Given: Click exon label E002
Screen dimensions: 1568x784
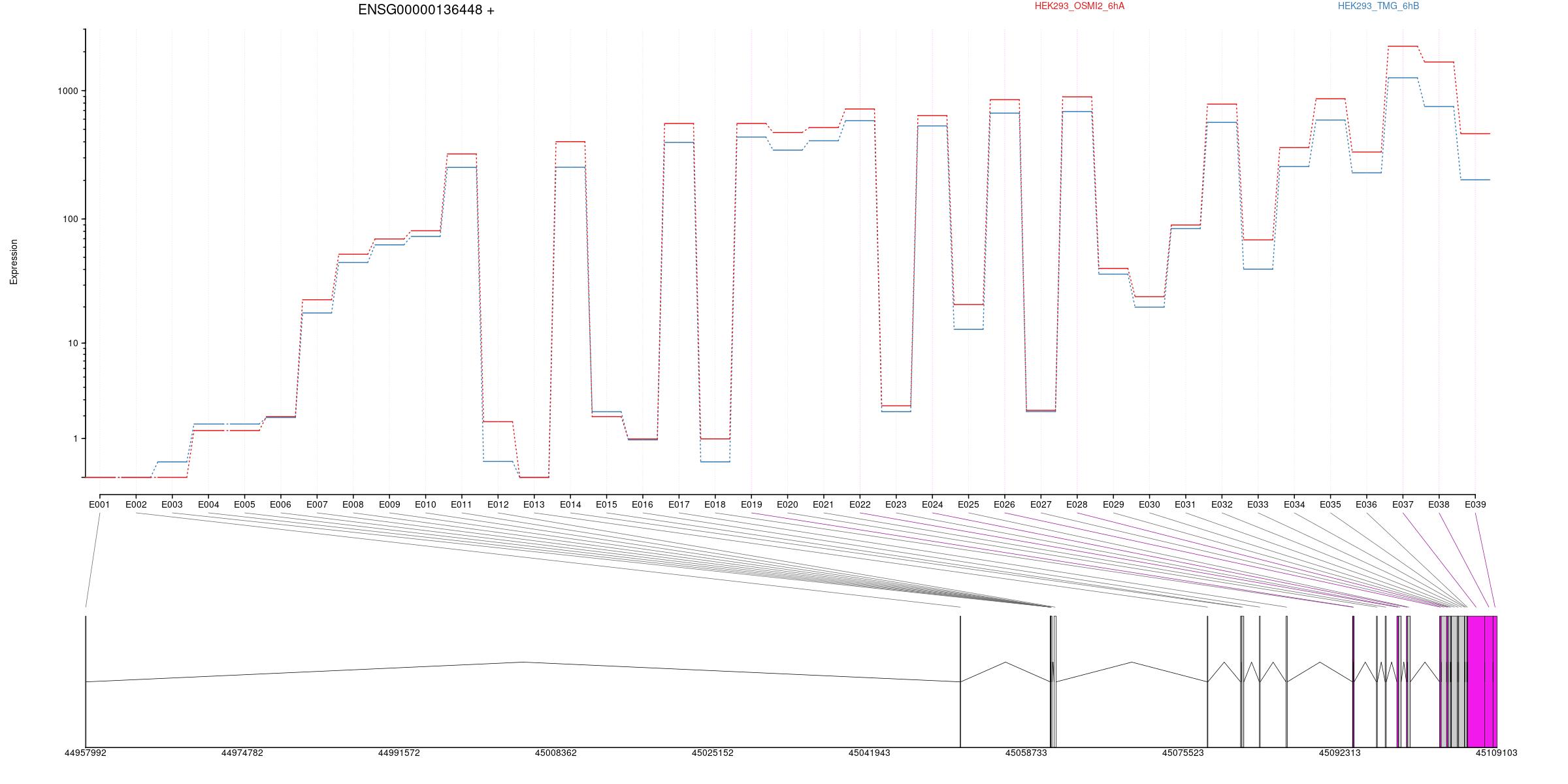Looking at the screenshot, I should pos(136,504).
